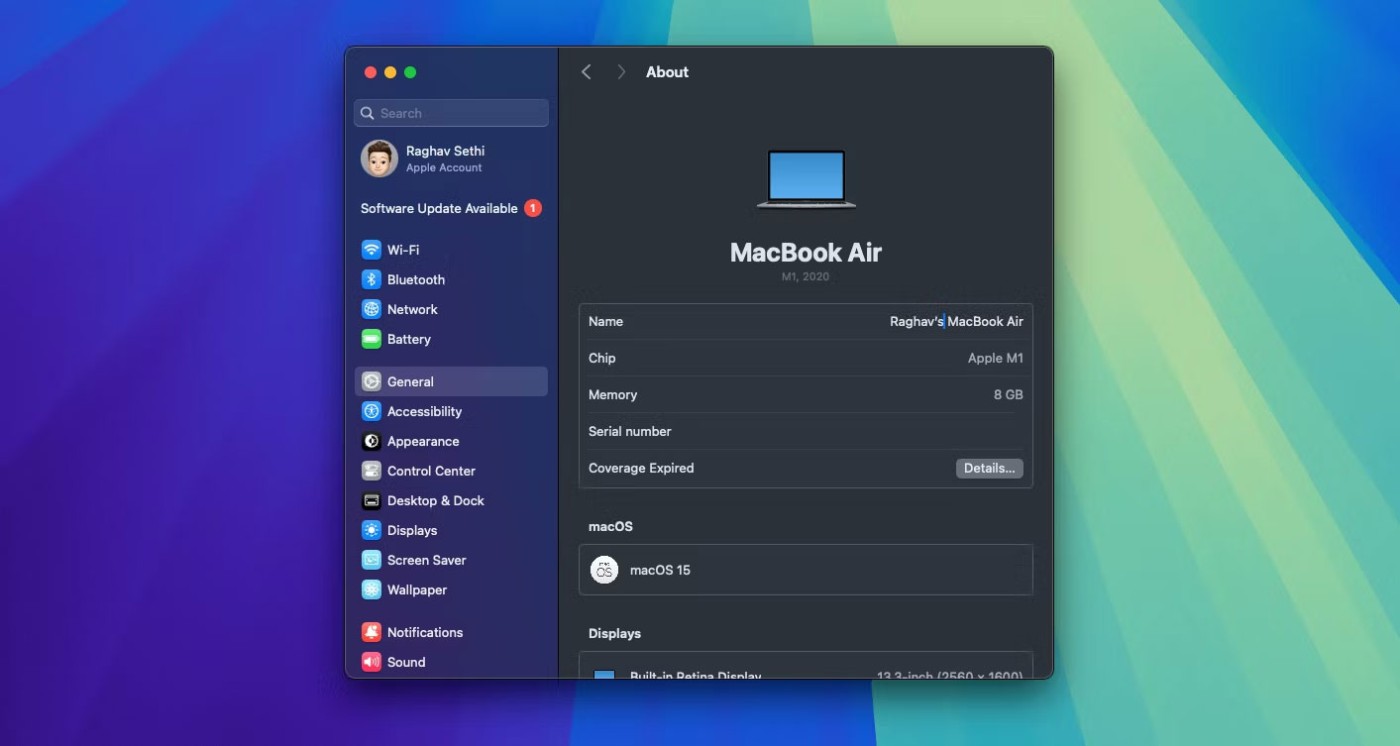The image size is (1400, 746).
Task: Open Control Center icon in sidebar
Action: (371, 471)
